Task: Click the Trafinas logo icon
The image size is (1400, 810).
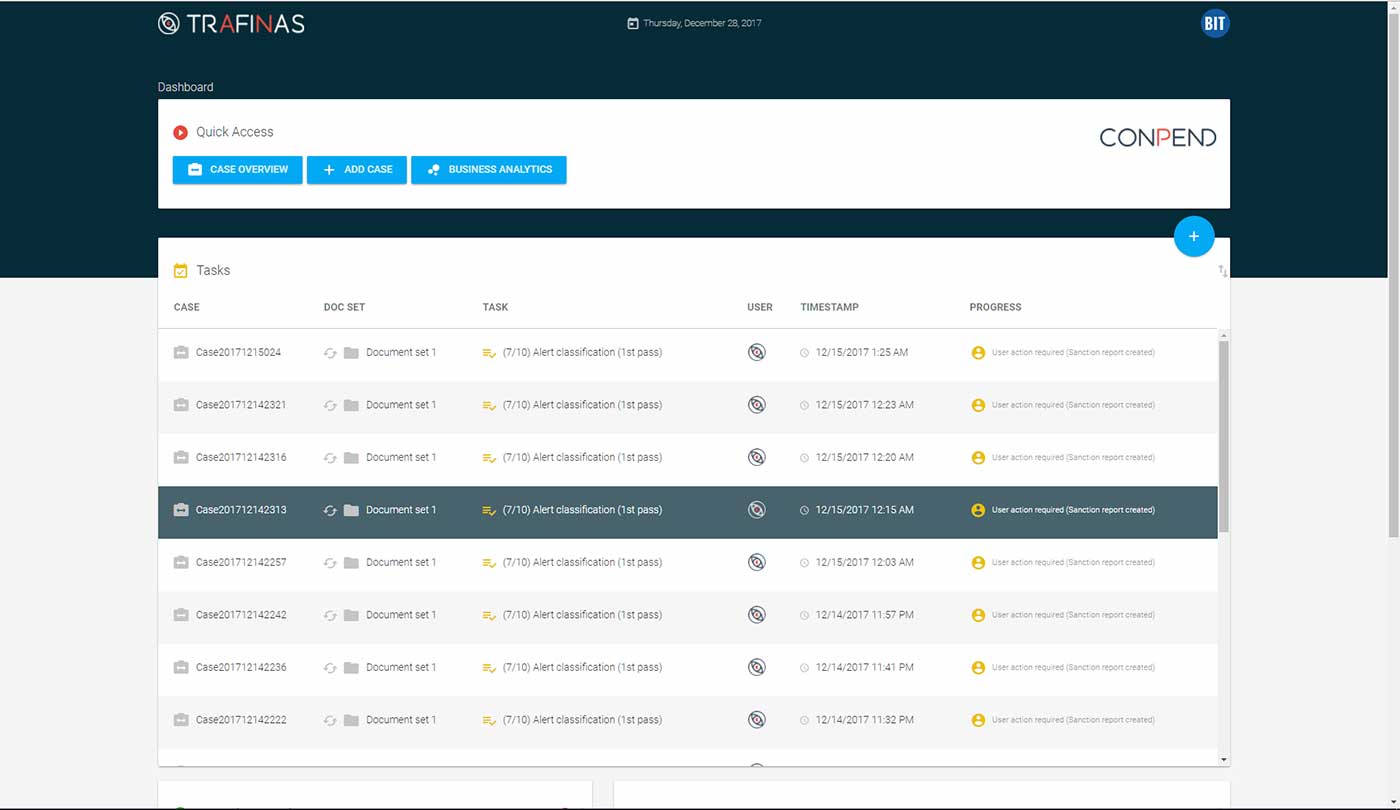Action: tap(169, 23)
